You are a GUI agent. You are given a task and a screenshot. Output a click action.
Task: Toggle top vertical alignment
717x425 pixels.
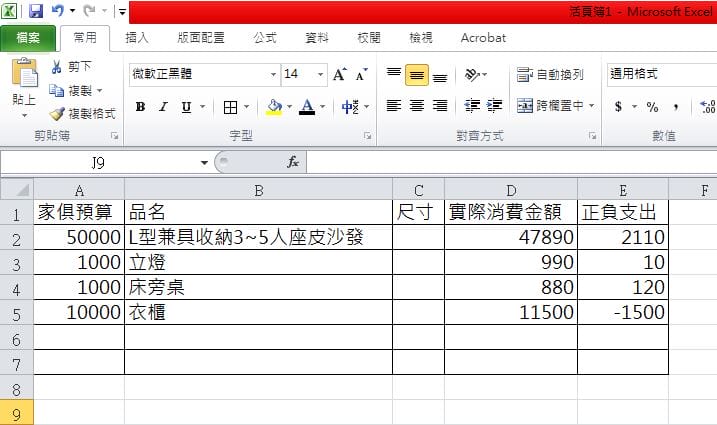click(x=394, y=74)
